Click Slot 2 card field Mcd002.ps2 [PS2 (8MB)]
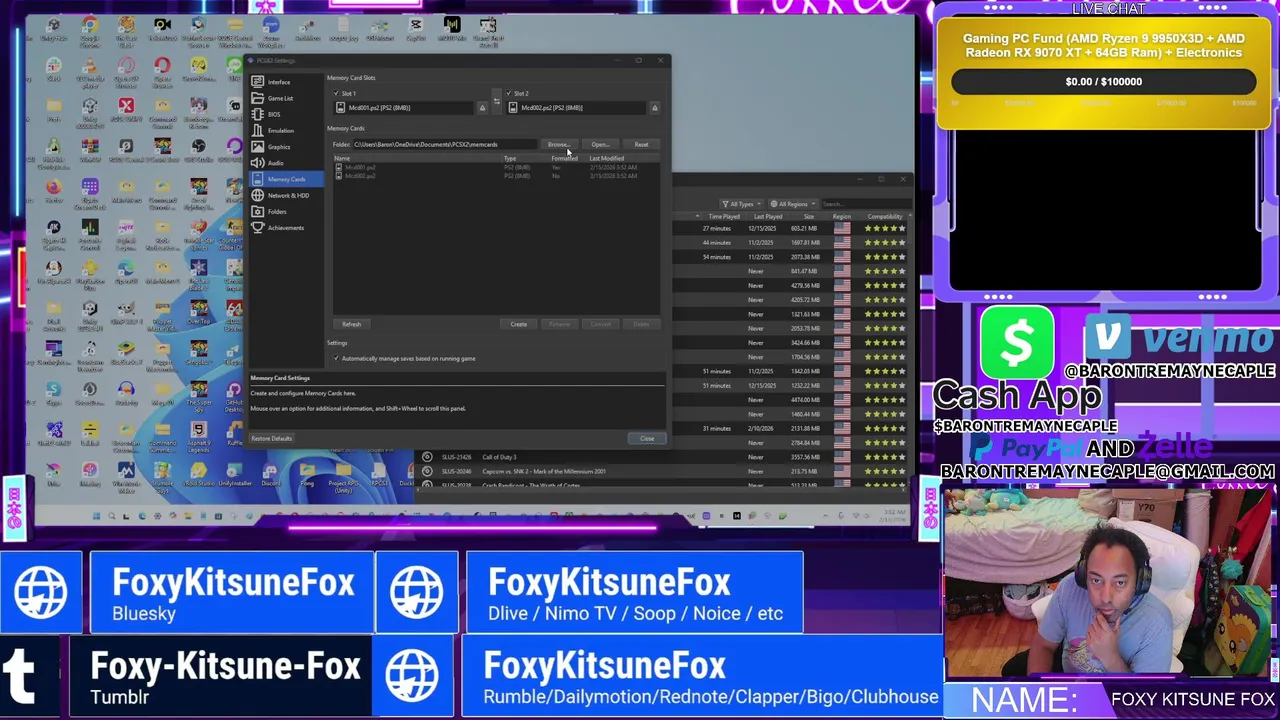This screenshot has width=1280, height=720. (x=577, y=108)
